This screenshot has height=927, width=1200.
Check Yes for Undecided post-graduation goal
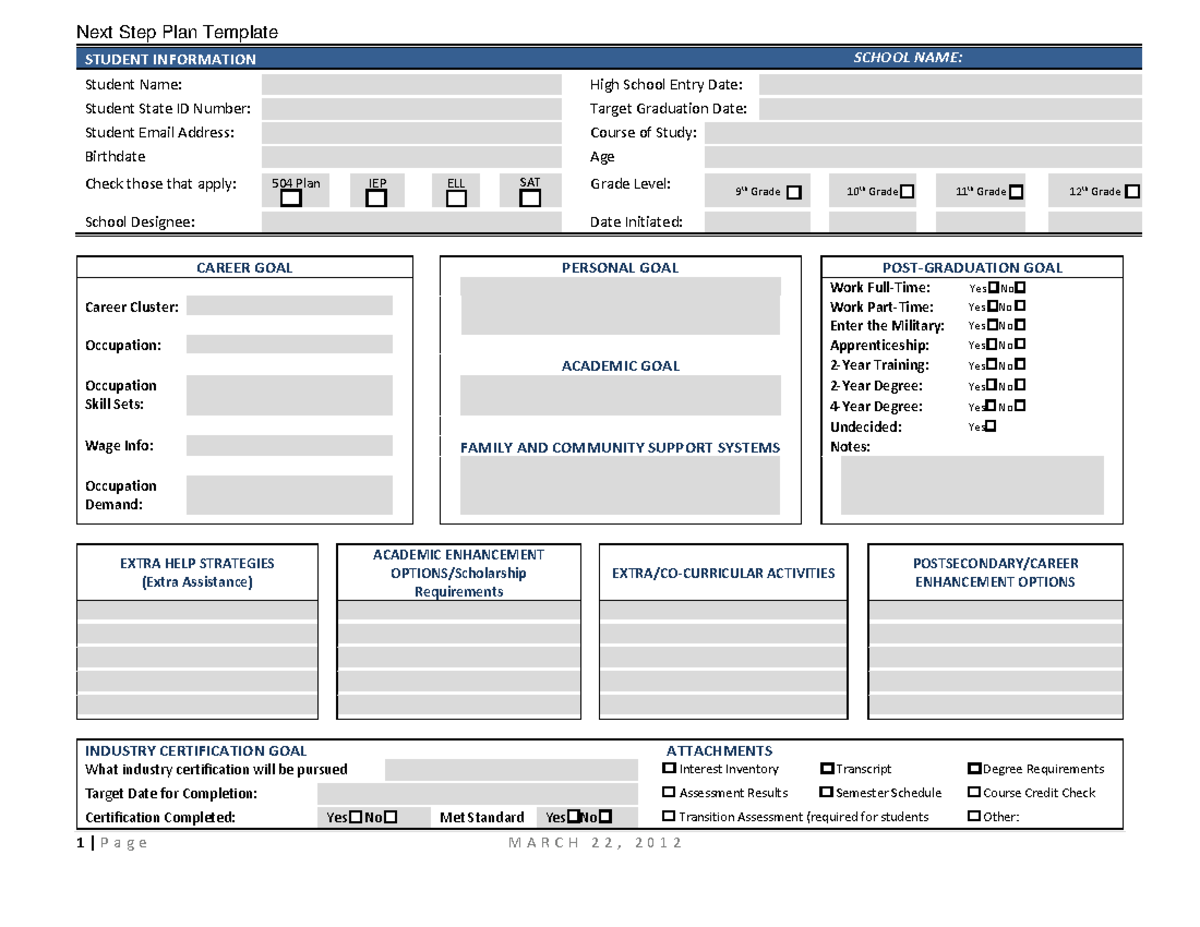(991, 427)
